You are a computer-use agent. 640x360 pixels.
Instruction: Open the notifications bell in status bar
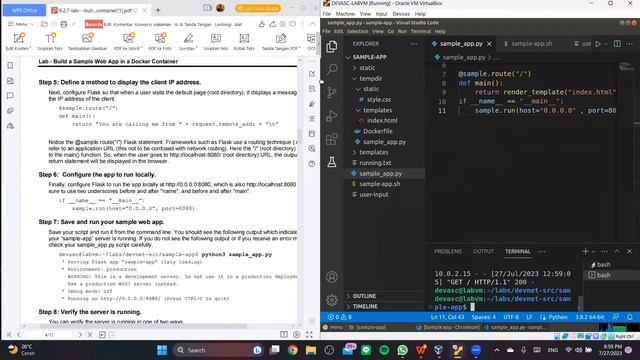click(x=630, y=317)
